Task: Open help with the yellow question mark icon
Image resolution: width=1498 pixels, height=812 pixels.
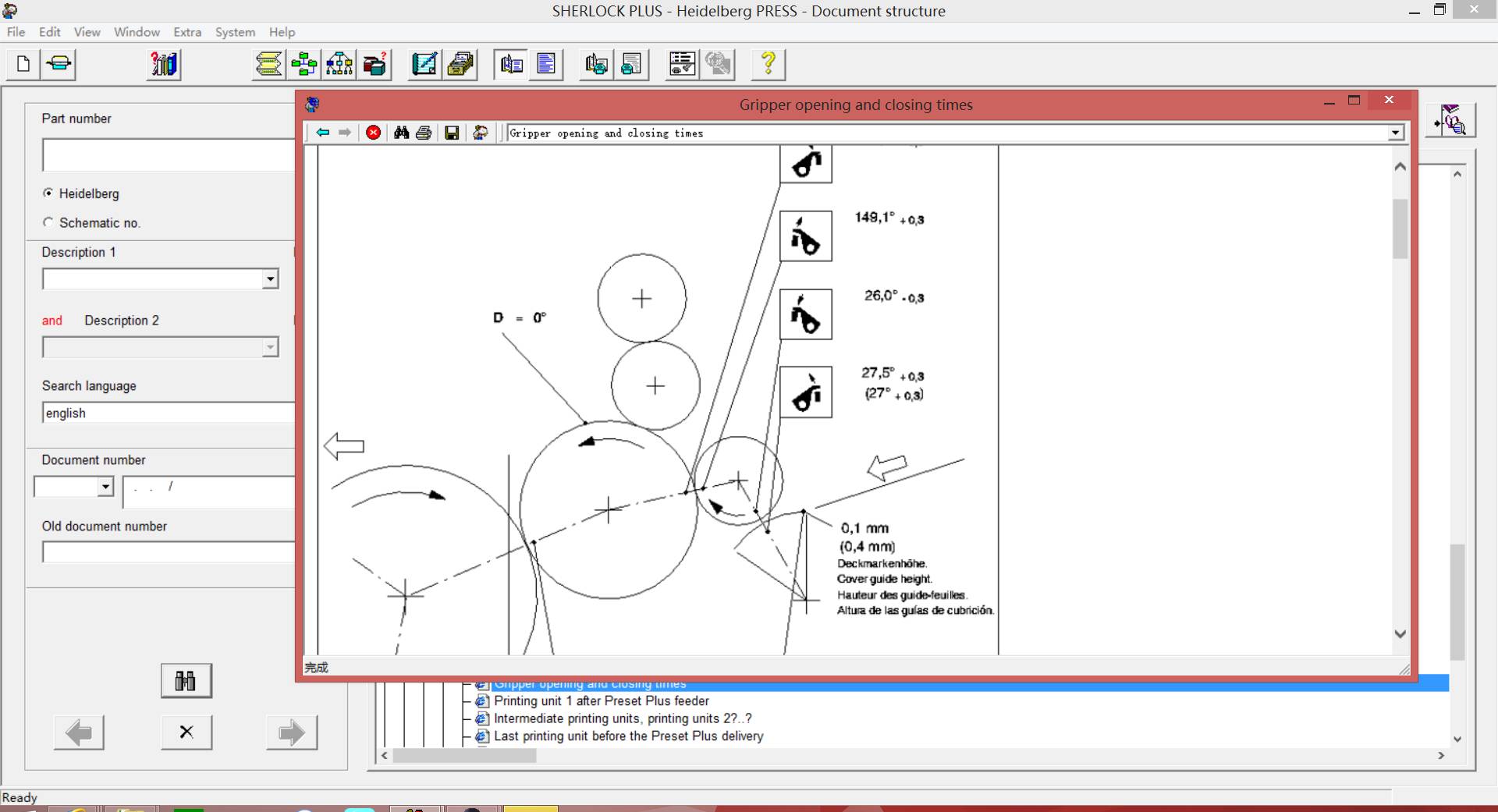Action: tap(769, 64)
